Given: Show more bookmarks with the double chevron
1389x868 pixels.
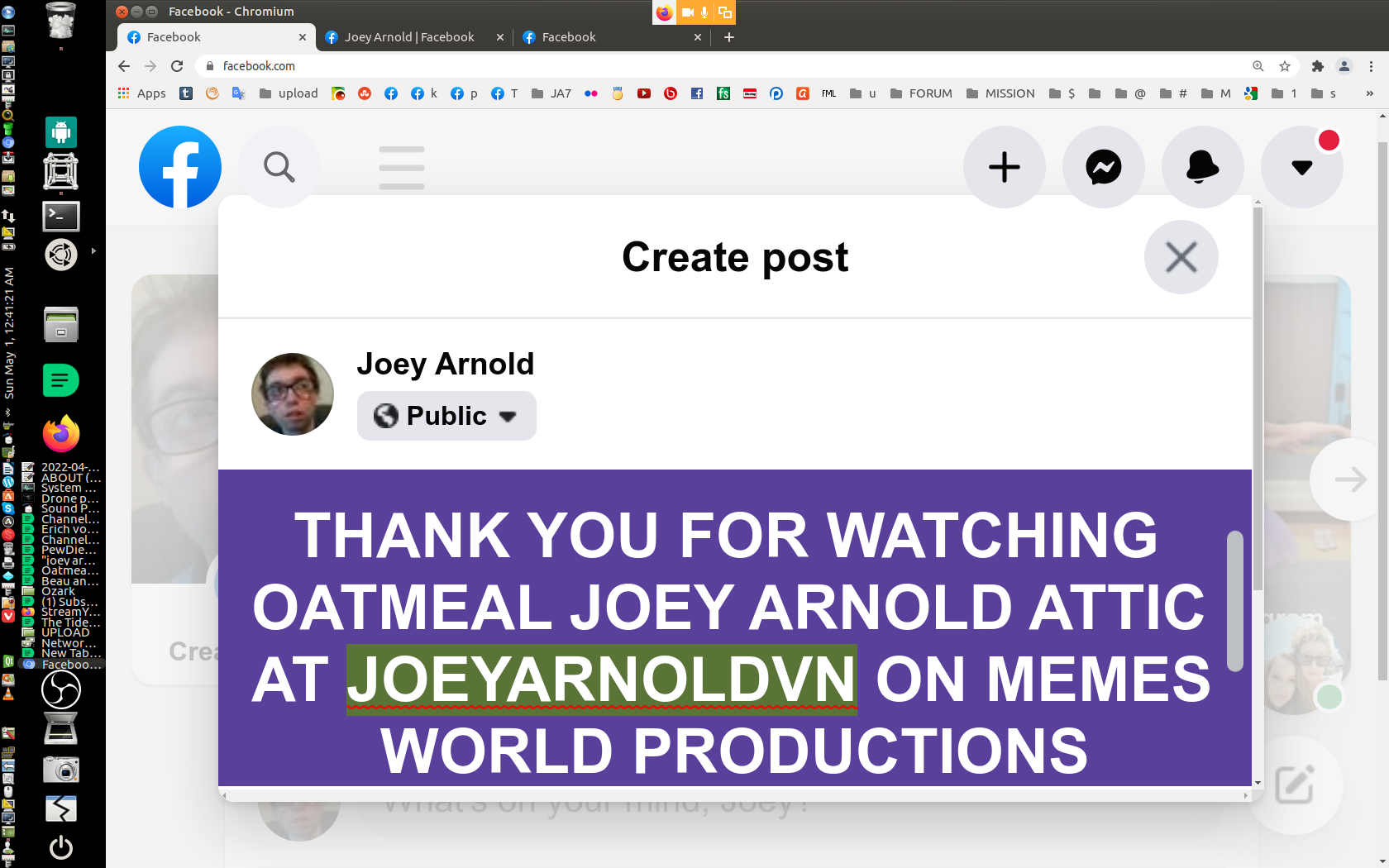Looking at the screenshot, I should [x=1370, y=93].
